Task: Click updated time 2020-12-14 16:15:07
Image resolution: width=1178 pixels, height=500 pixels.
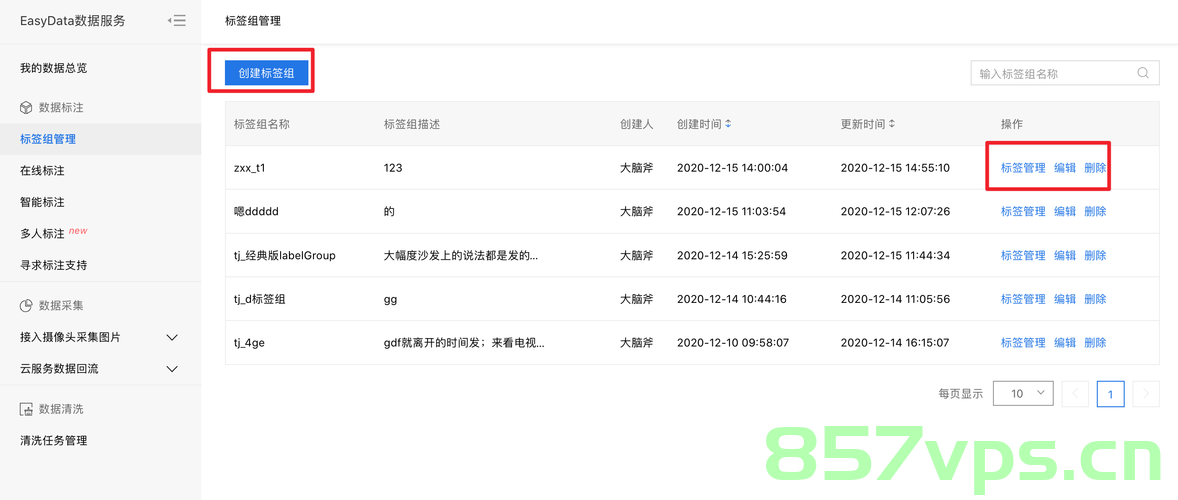Action: (896, 343)
